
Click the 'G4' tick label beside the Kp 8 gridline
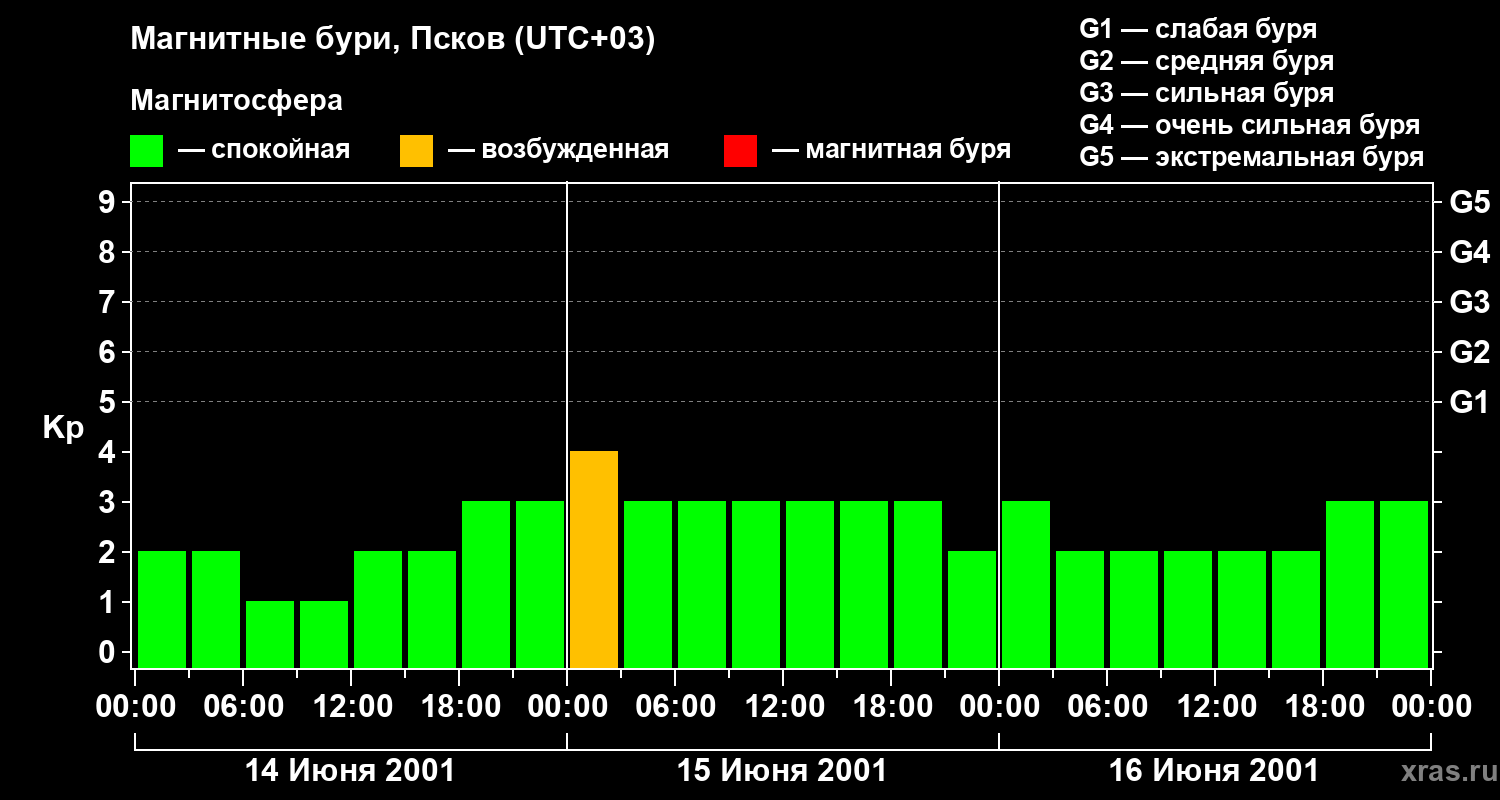point(1470,252)
